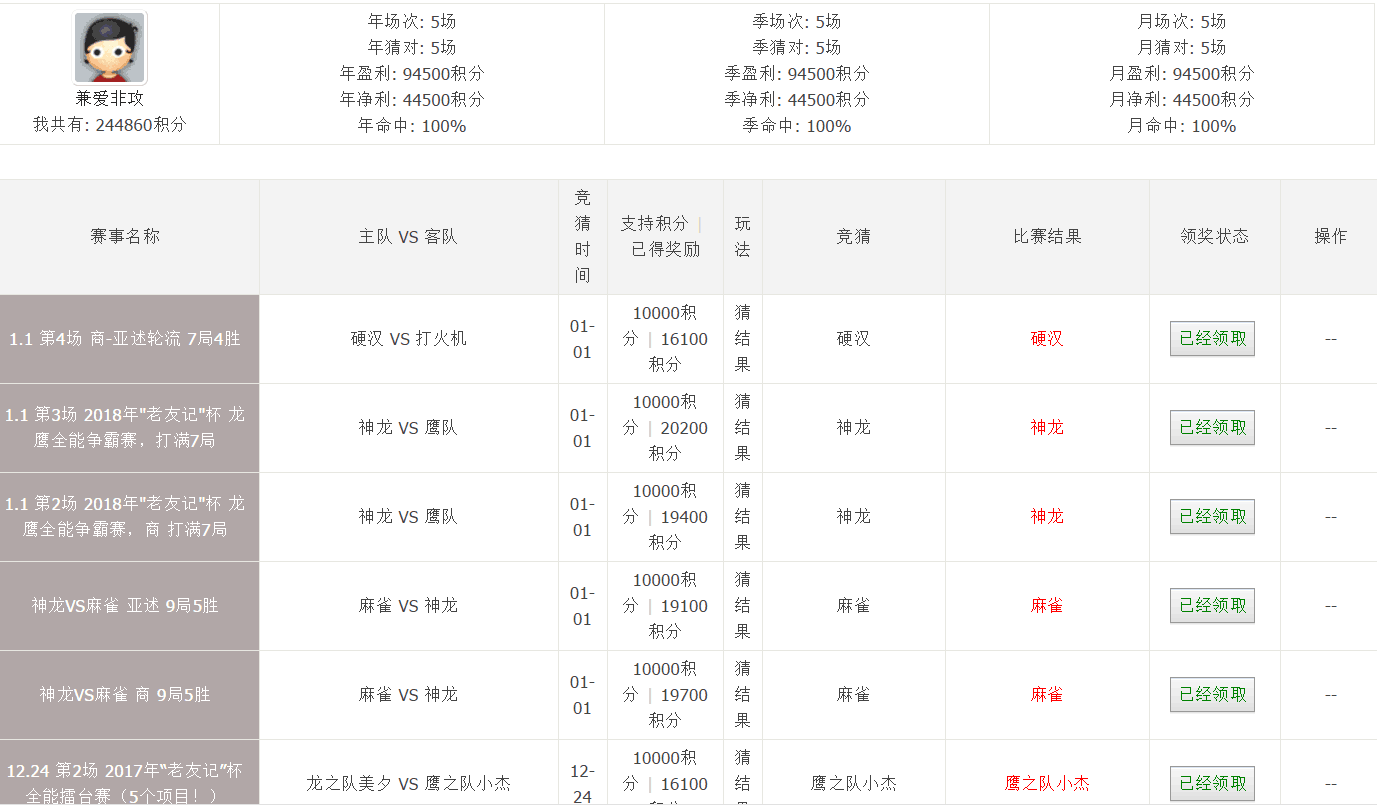The width and height of the screenshot is (1377, 810).
Task: Click the 主队 VS 客队 column header
Action: (x=408, y=237)
